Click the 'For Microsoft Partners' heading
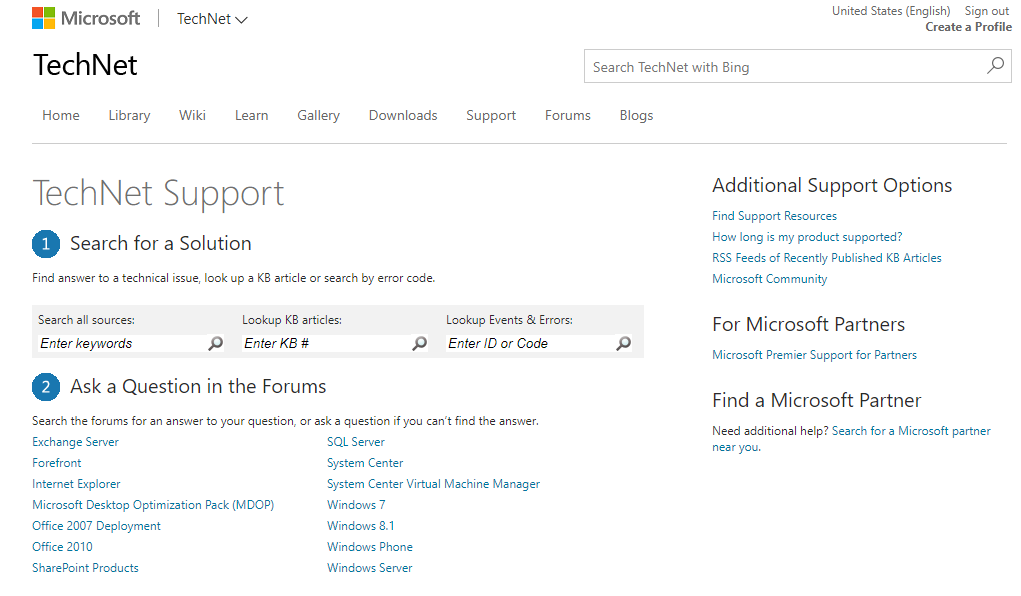 (x=809, y=324)
